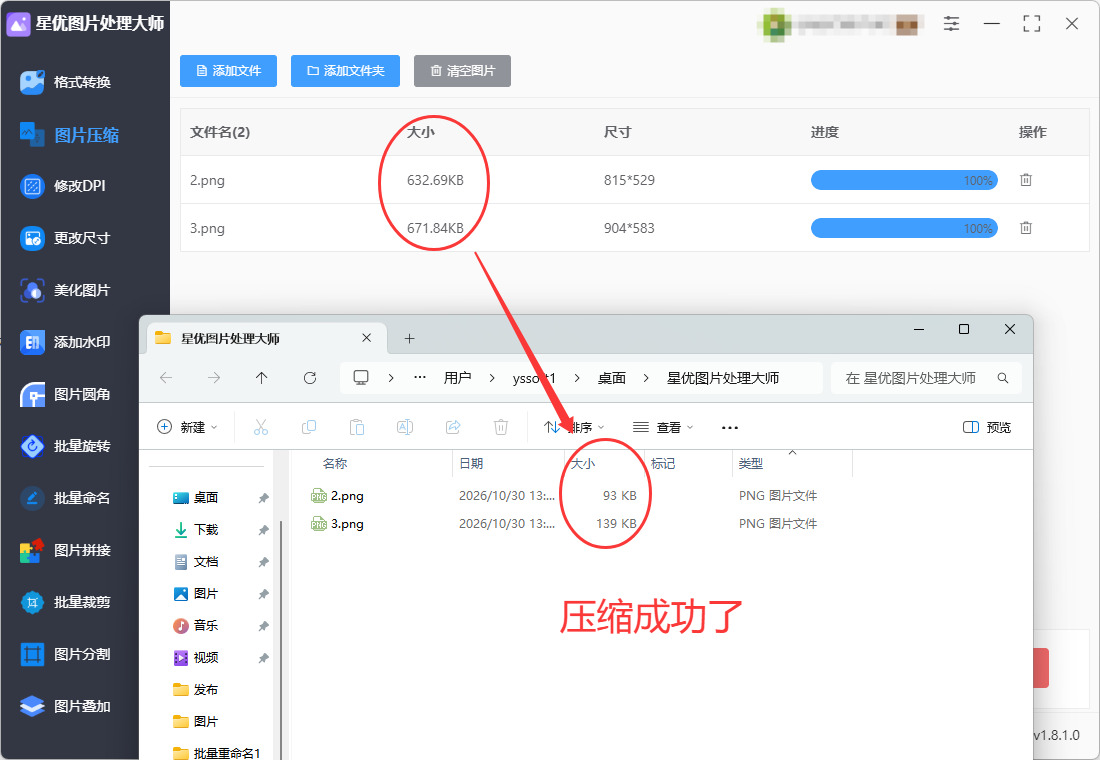Open the 更改尺寸 tool

pos(65,238)
